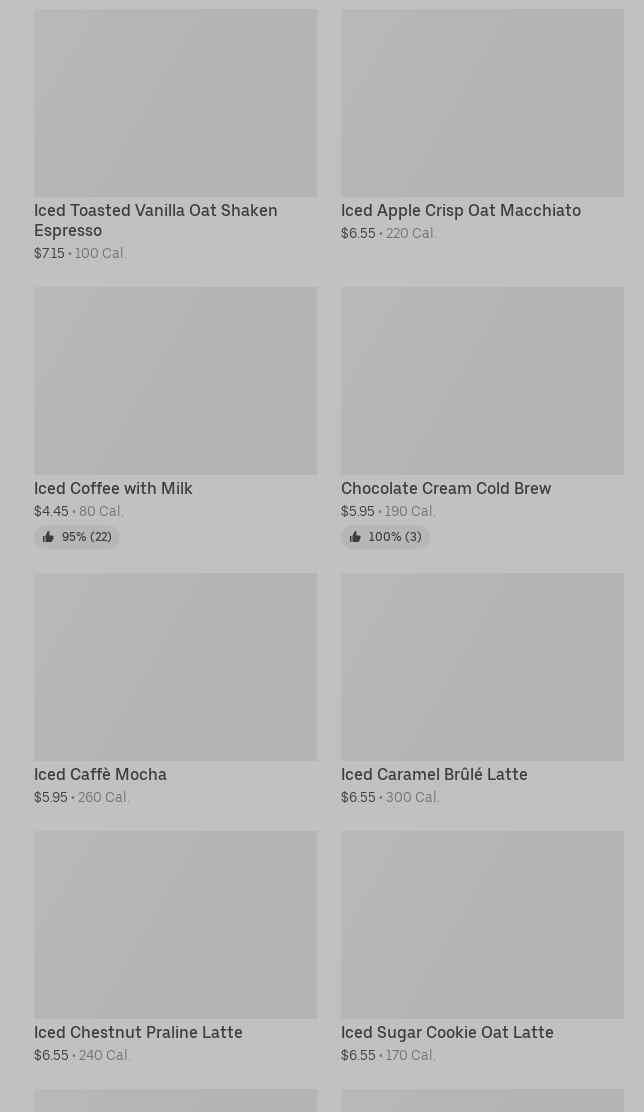Image resolution: width=644 pixels, height=1112 pixels.
Task: Click thumbs-up icon beside the 95% rating
Action: pyautogui.click(x=48, y=538)
